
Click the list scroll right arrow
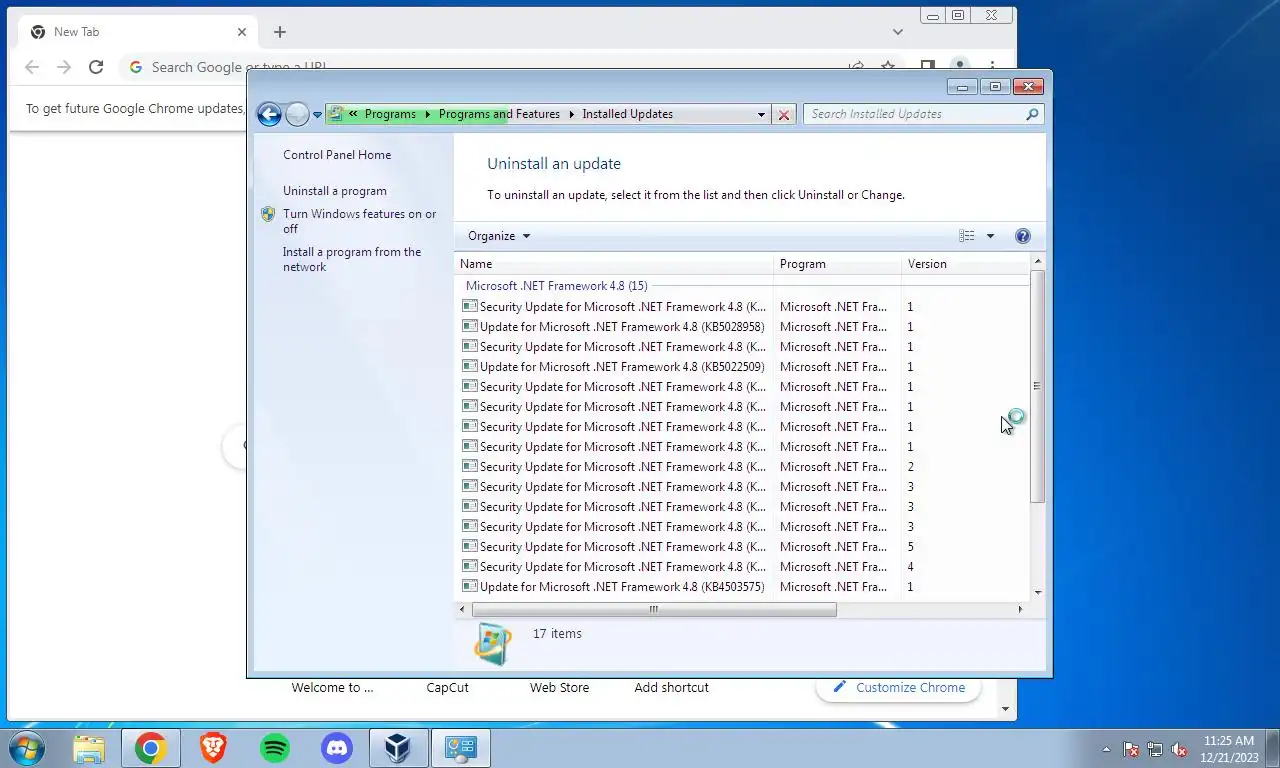(1020, 609)
